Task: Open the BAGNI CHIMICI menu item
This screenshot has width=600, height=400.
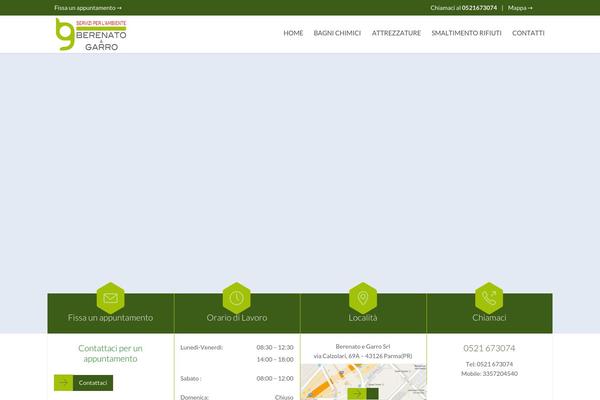Action: click(337, 33)
